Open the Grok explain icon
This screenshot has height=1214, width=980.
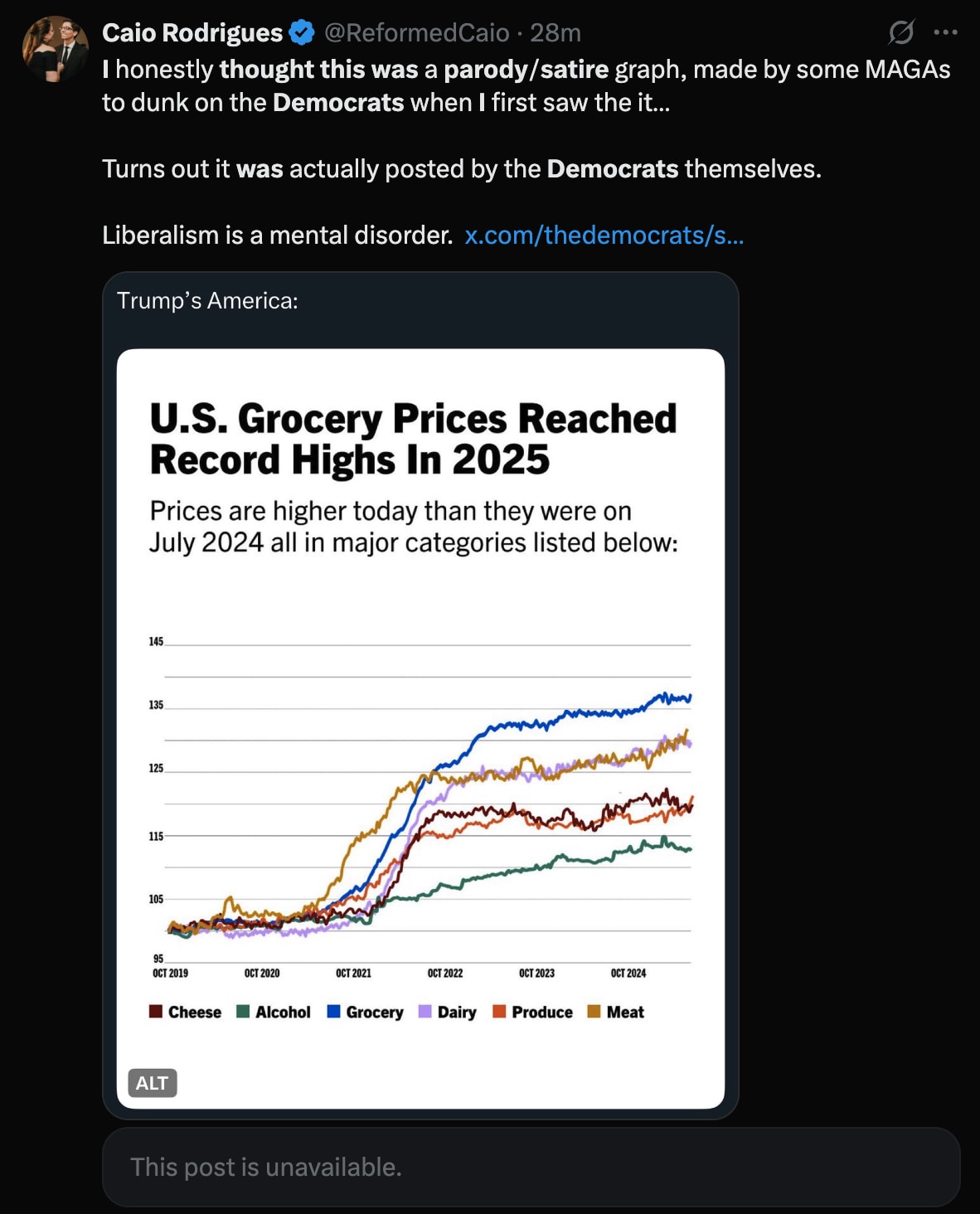(901, 32)
